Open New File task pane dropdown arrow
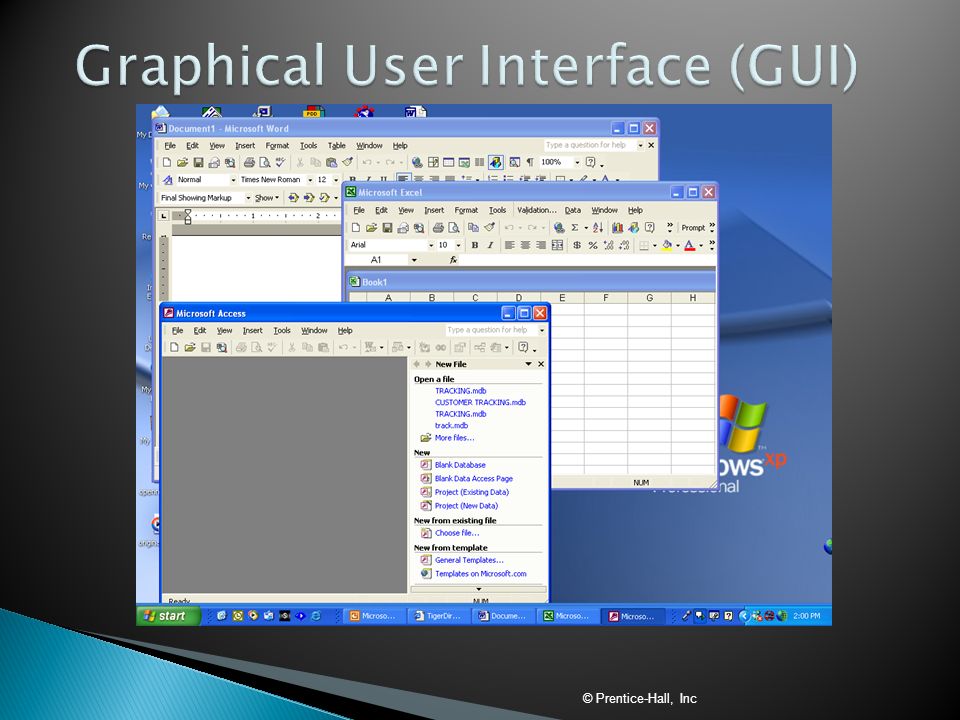Image resolution: width=960 pixels, height=720 pixels. [x=528, y=364]
